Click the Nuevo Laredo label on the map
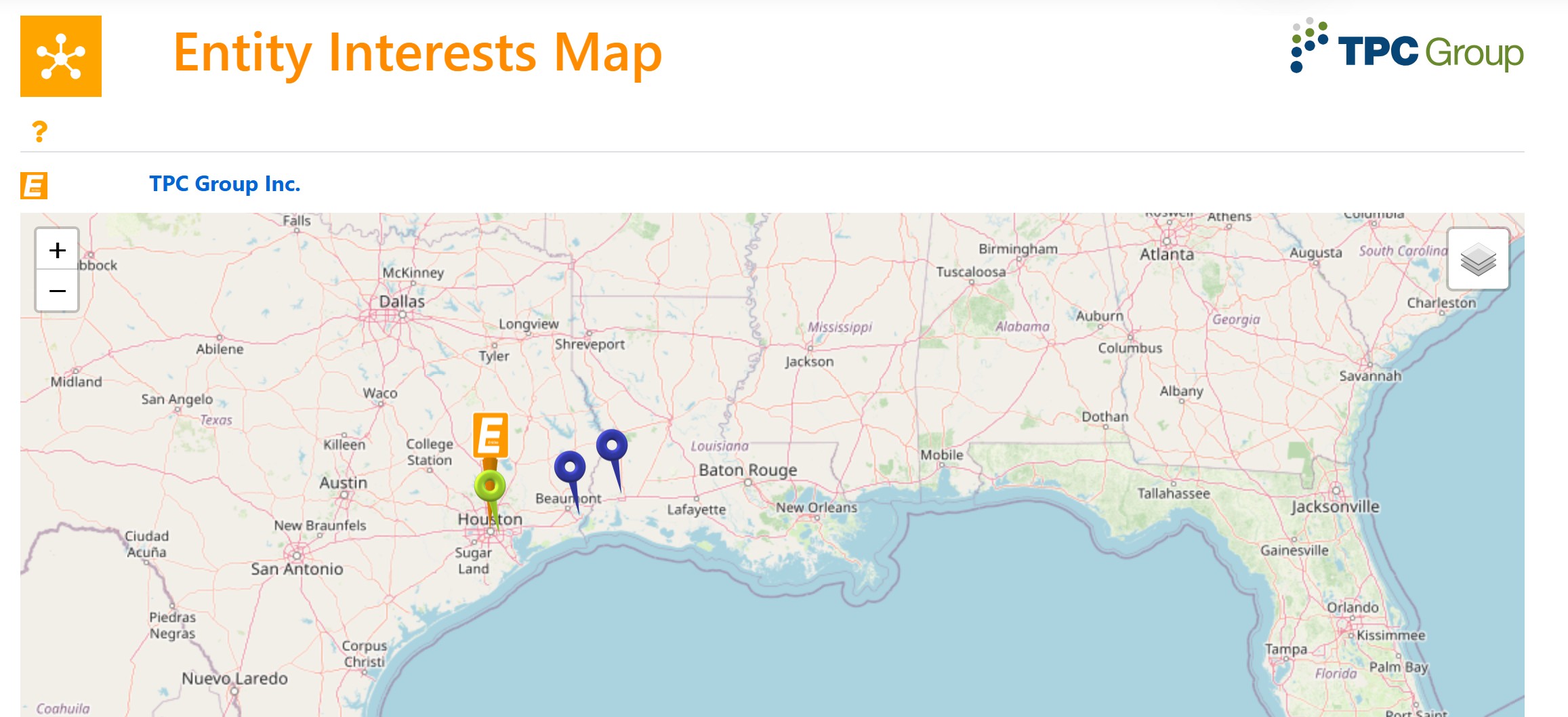The height and width of the screenshot is (717, 1568). tap(234, 678)
